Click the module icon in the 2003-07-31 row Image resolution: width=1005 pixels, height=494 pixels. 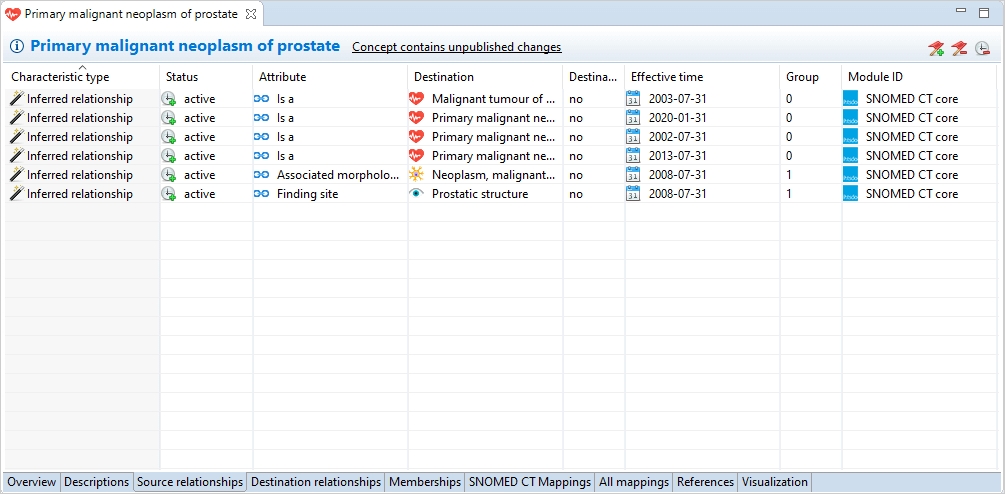851,99
